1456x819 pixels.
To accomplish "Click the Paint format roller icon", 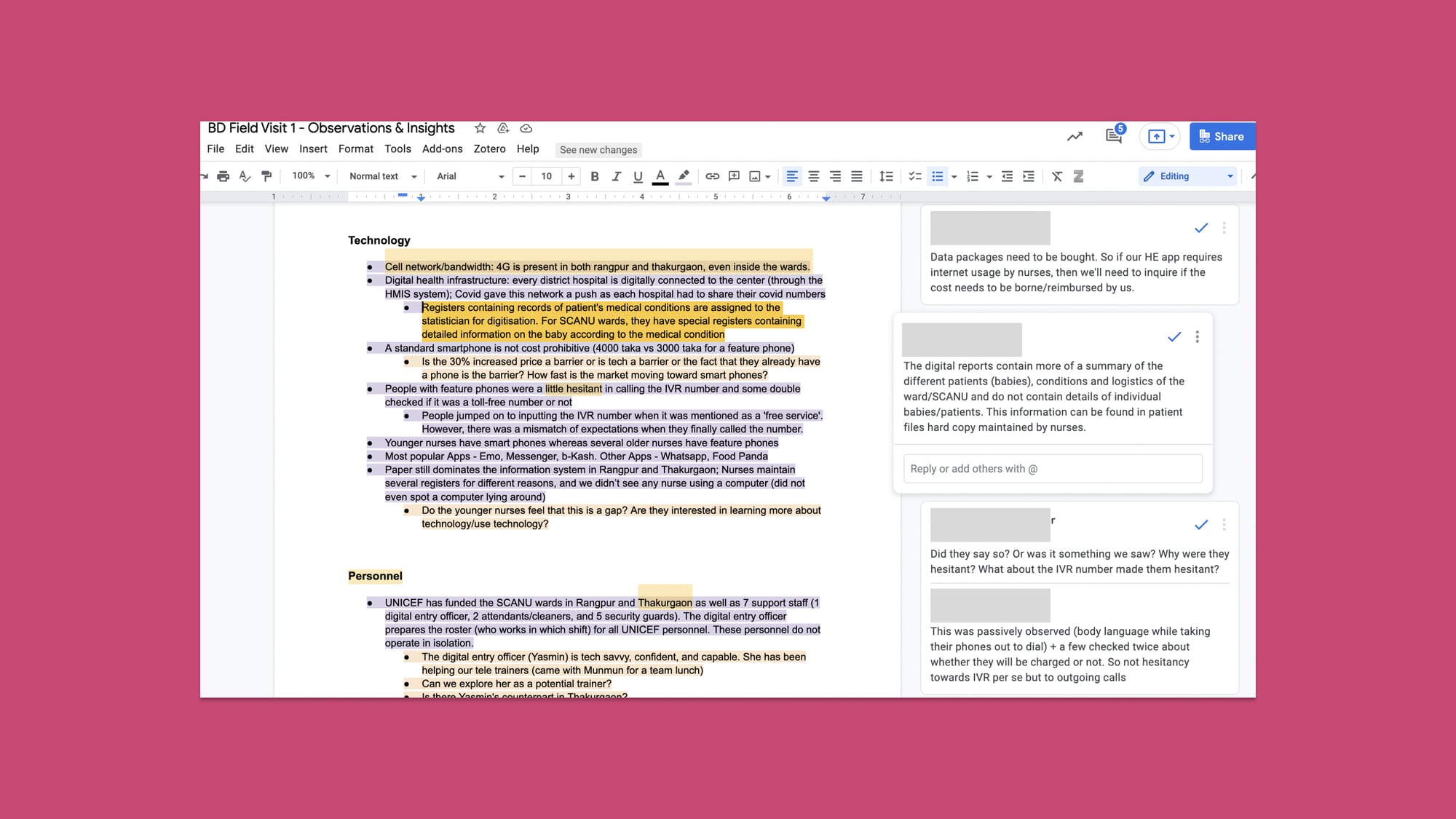I will tap(266, 176).
